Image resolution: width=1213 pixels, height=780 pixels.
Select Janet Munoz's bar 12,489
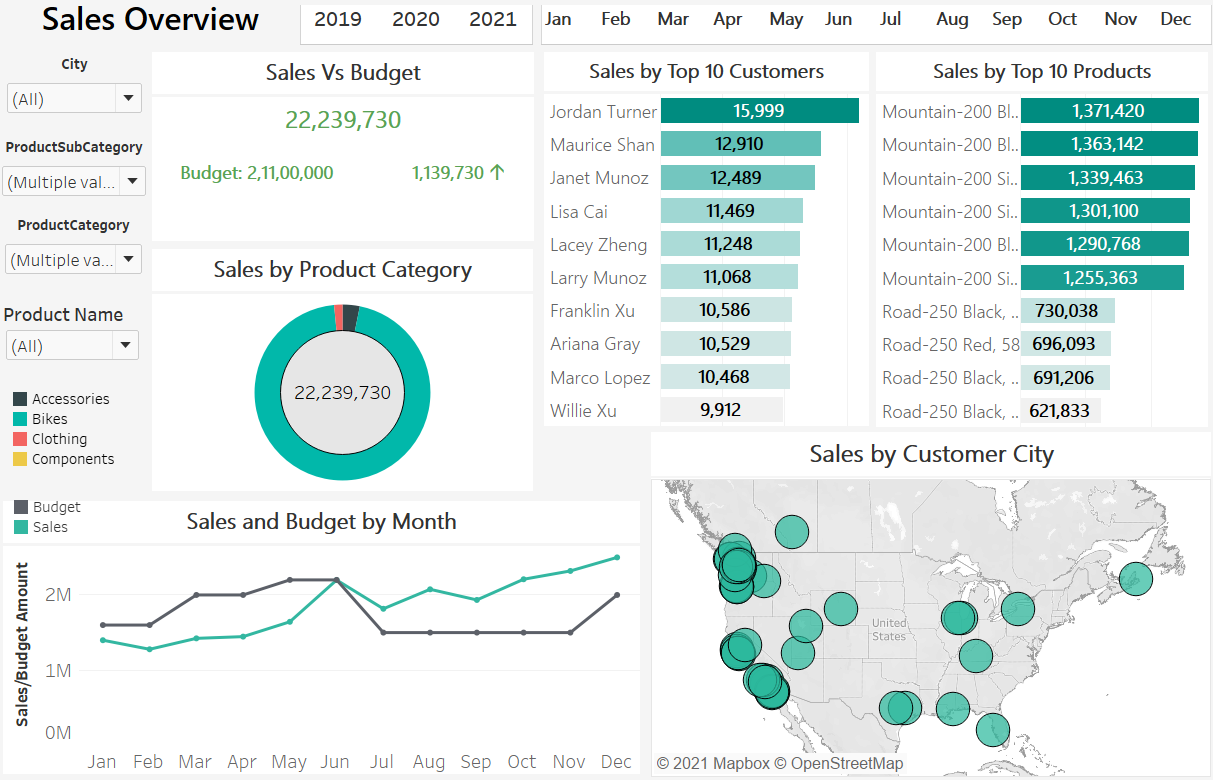click(738, 178)
